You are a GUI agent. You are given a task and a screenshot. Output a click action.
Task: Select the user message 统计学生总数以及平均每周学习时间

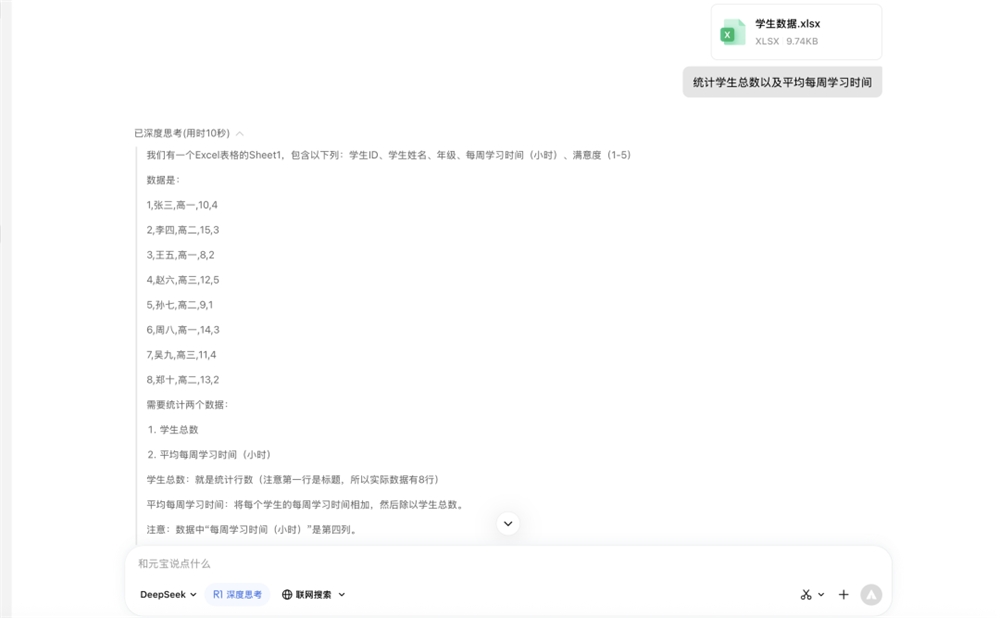point(782,82)
